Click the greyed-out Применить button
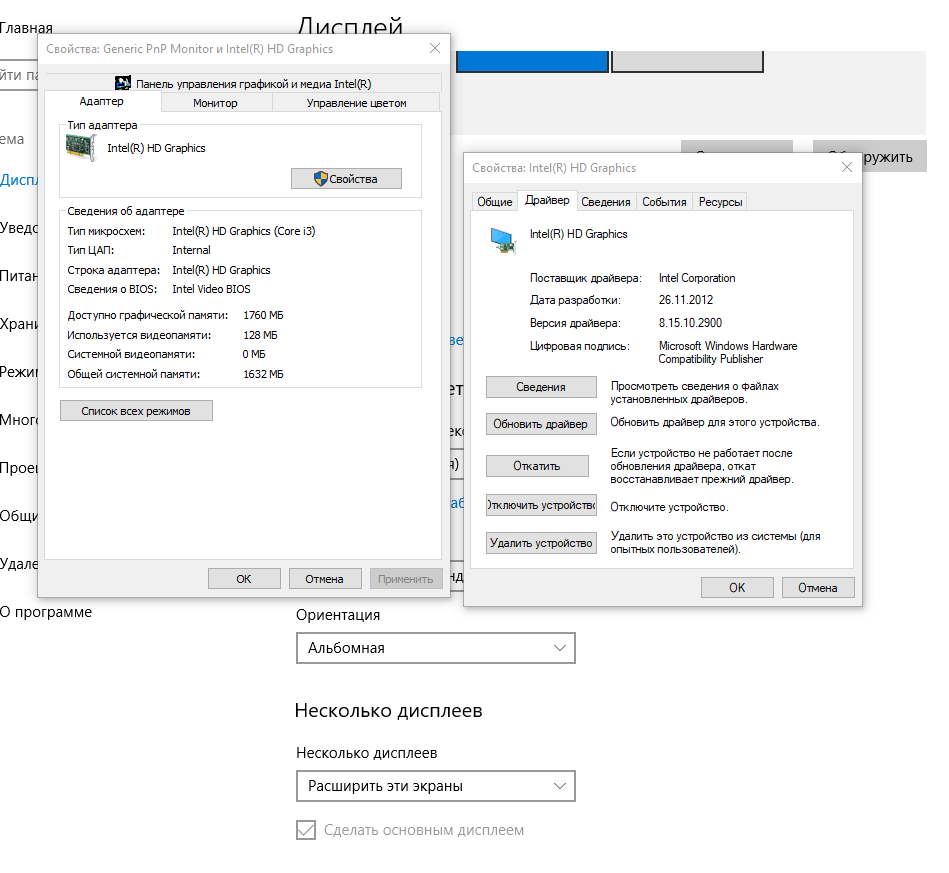Image resolution: width=949 pixels, height=873 pixels. click(x=406, y=579)
